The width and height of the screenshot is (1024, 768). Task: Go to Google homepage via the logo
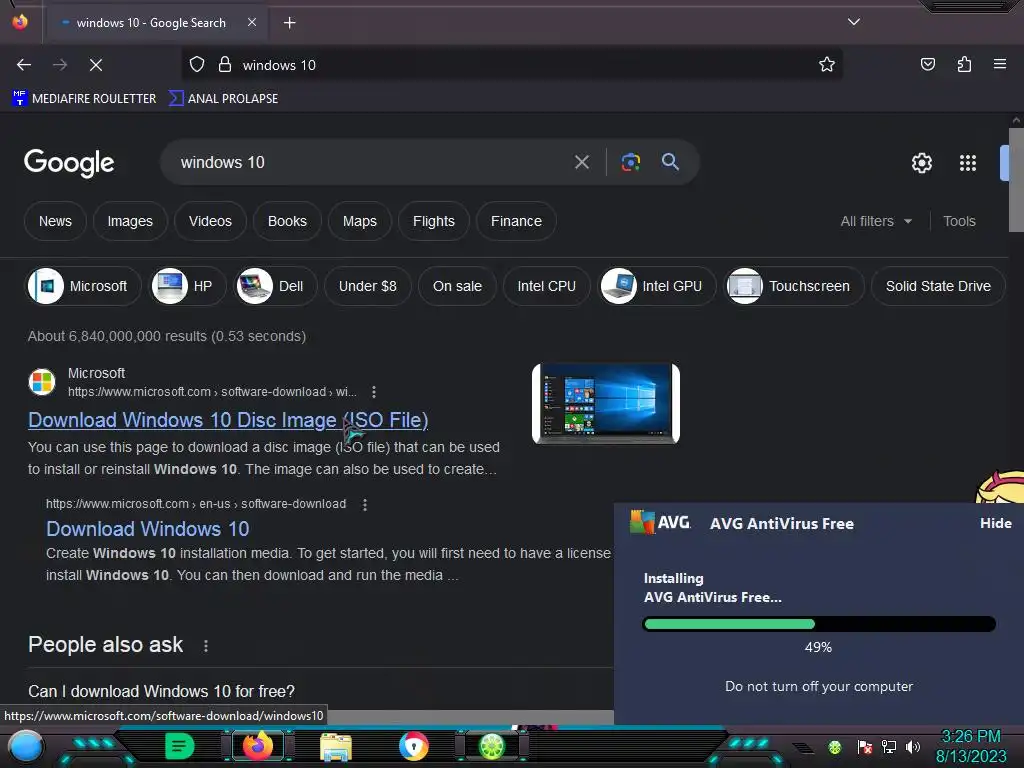coord(69,163)
